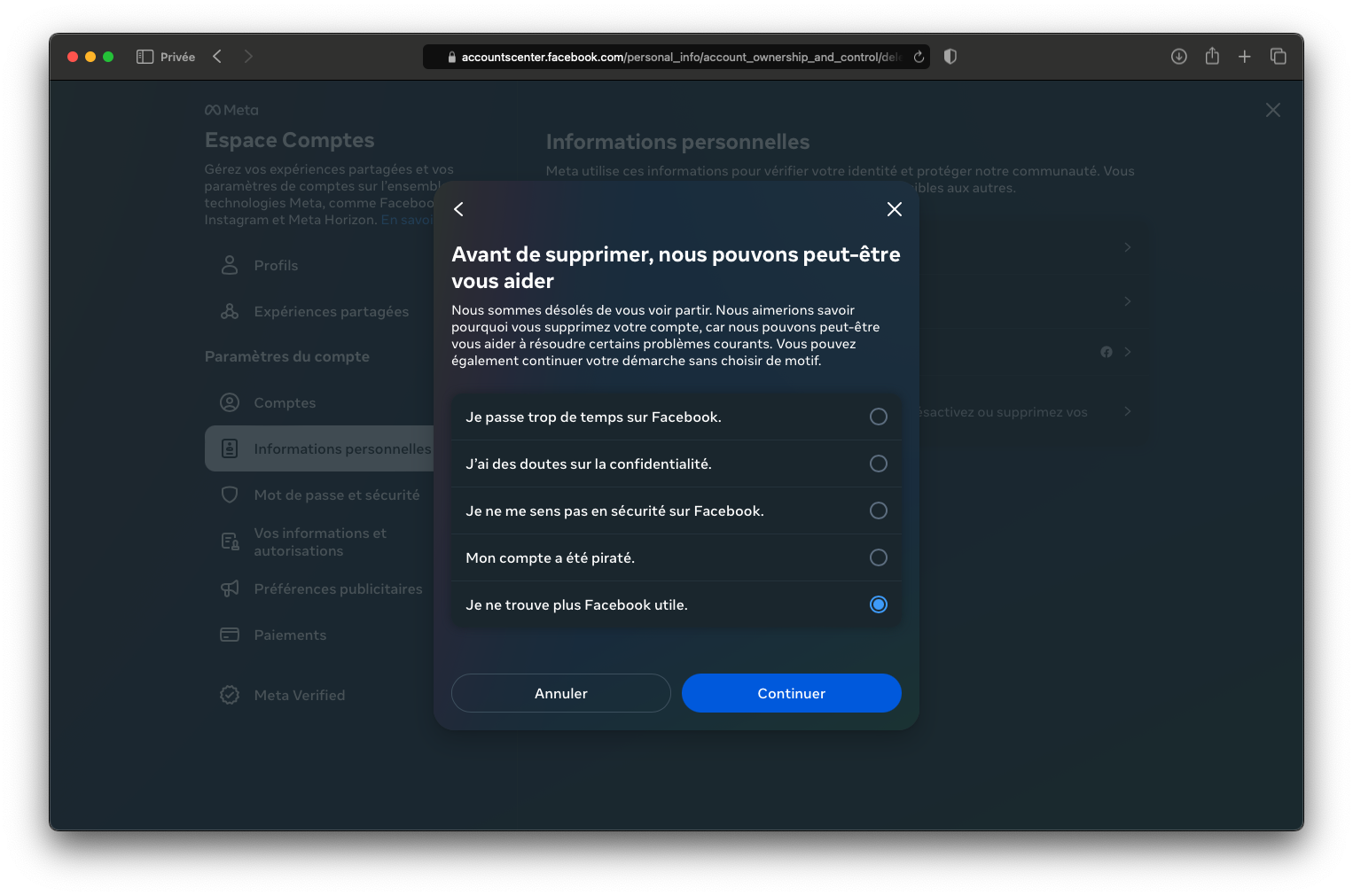The image size is (1353, 896).
Task: Show the tab overview
Action: pyautogui.click(x=1278, y=57)
